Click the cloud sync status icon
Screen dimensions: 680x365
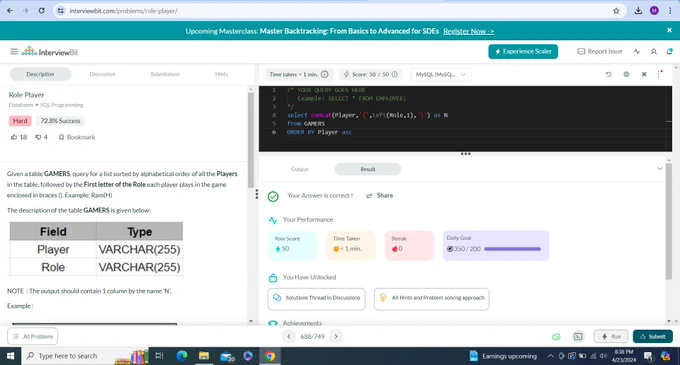556,336
